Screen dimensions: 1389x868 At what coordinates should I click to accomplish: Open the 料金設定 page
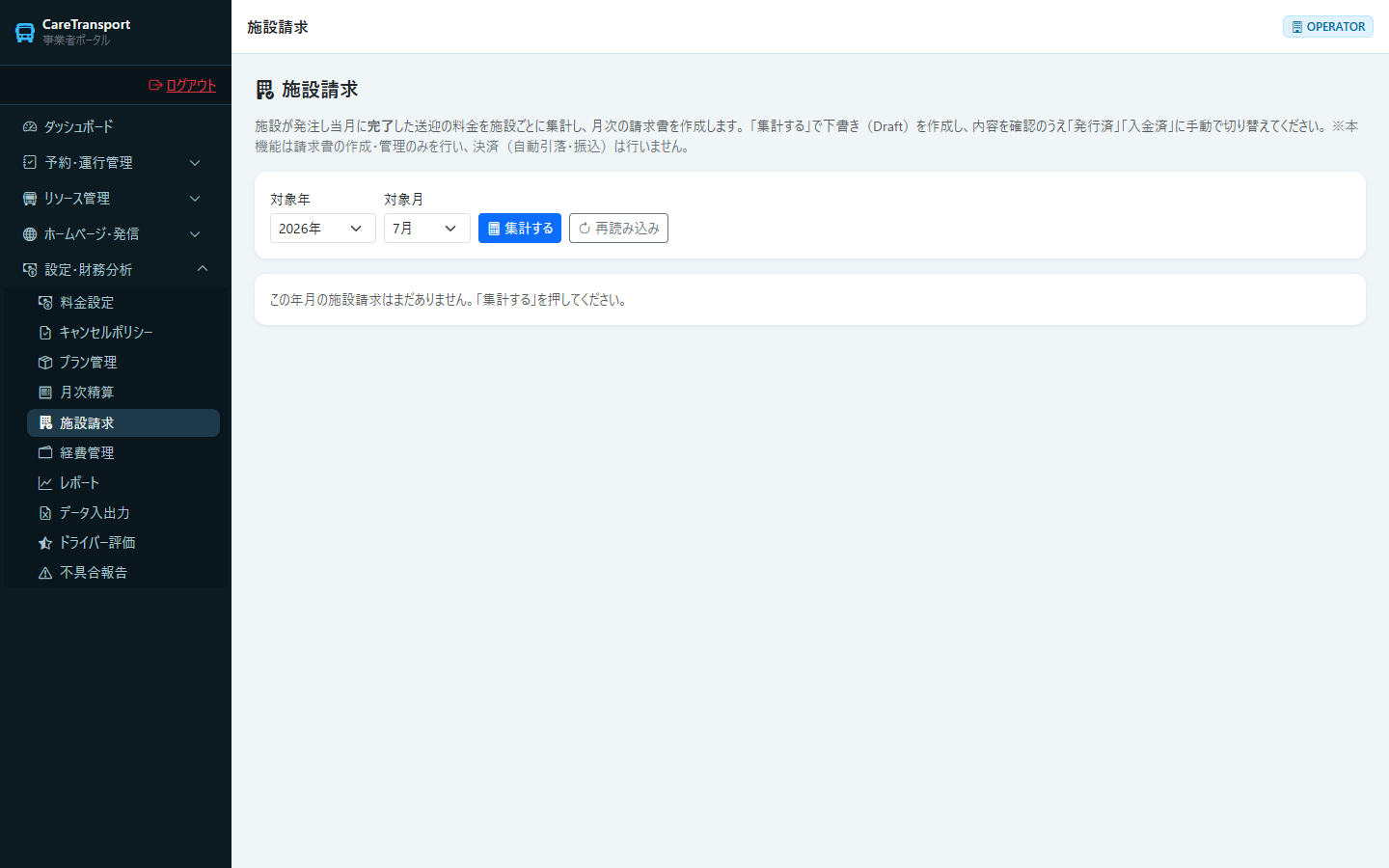pos(123,302)
